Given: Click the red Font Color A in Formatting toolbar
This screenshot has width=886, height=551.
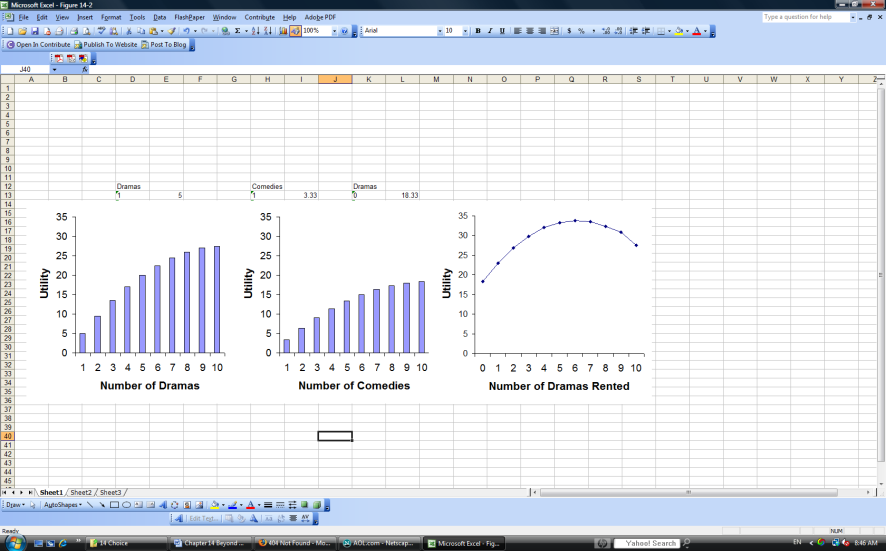Looking at the screenshot, I should pyautogui.click(x=697, y=31).
